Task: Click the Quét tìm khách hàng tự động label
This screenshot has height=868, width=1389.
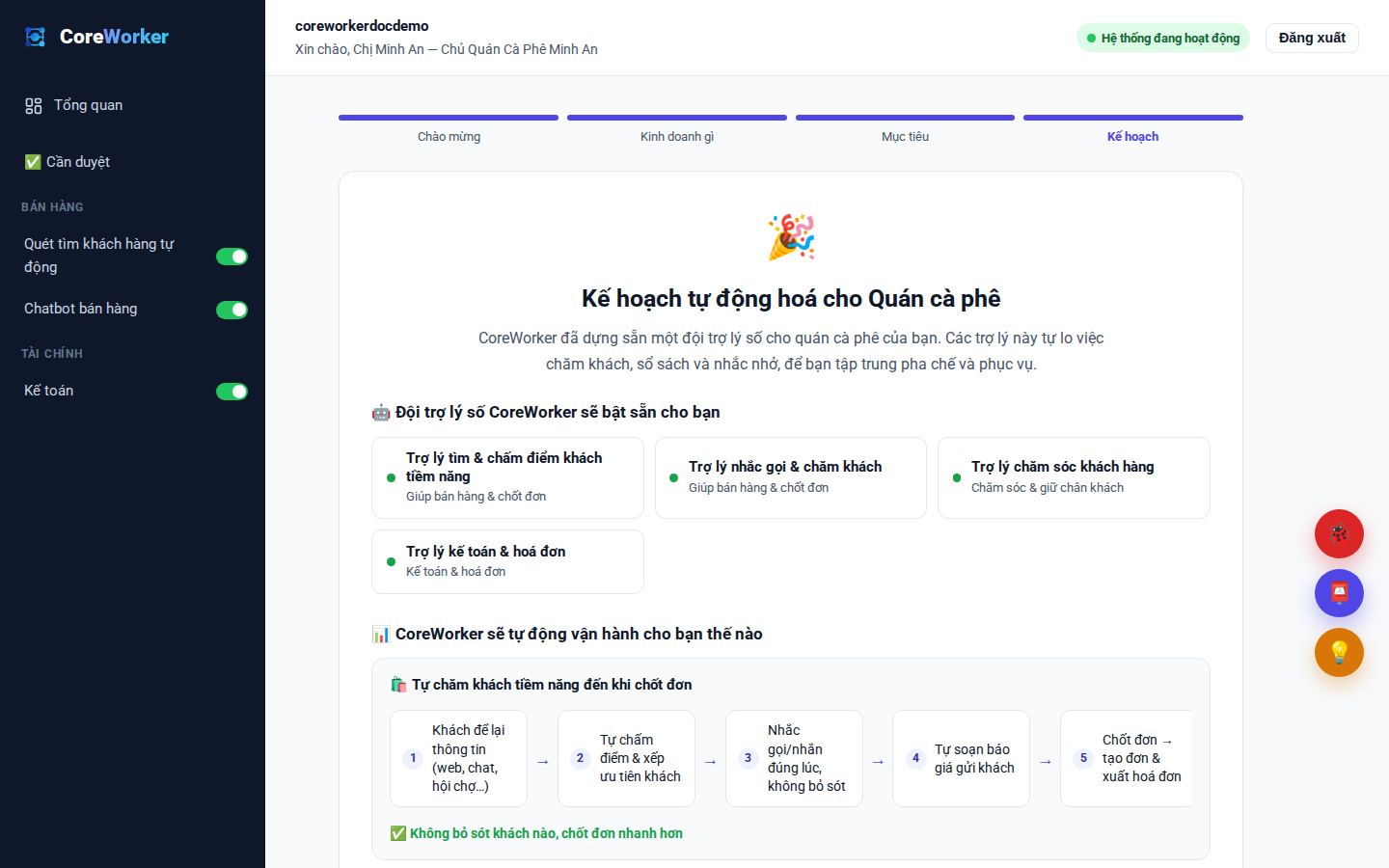Action: [98, 256]
